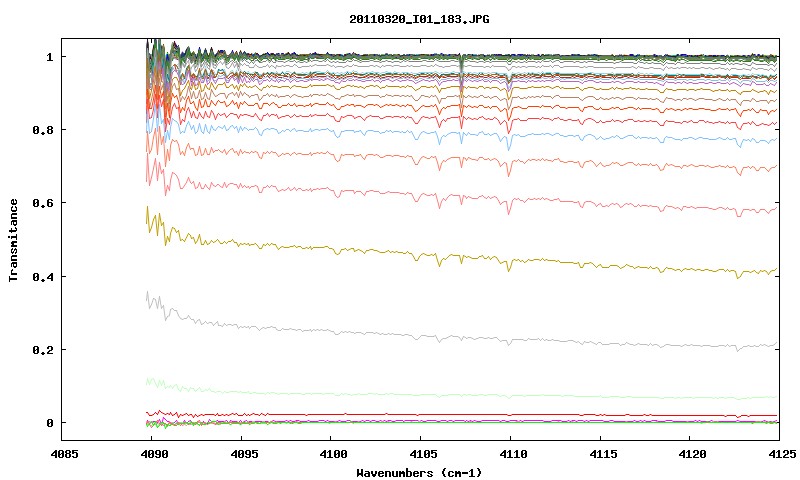Click the x-axis tick label 4085
The image size is (800, 480).
tap(65, 454)
